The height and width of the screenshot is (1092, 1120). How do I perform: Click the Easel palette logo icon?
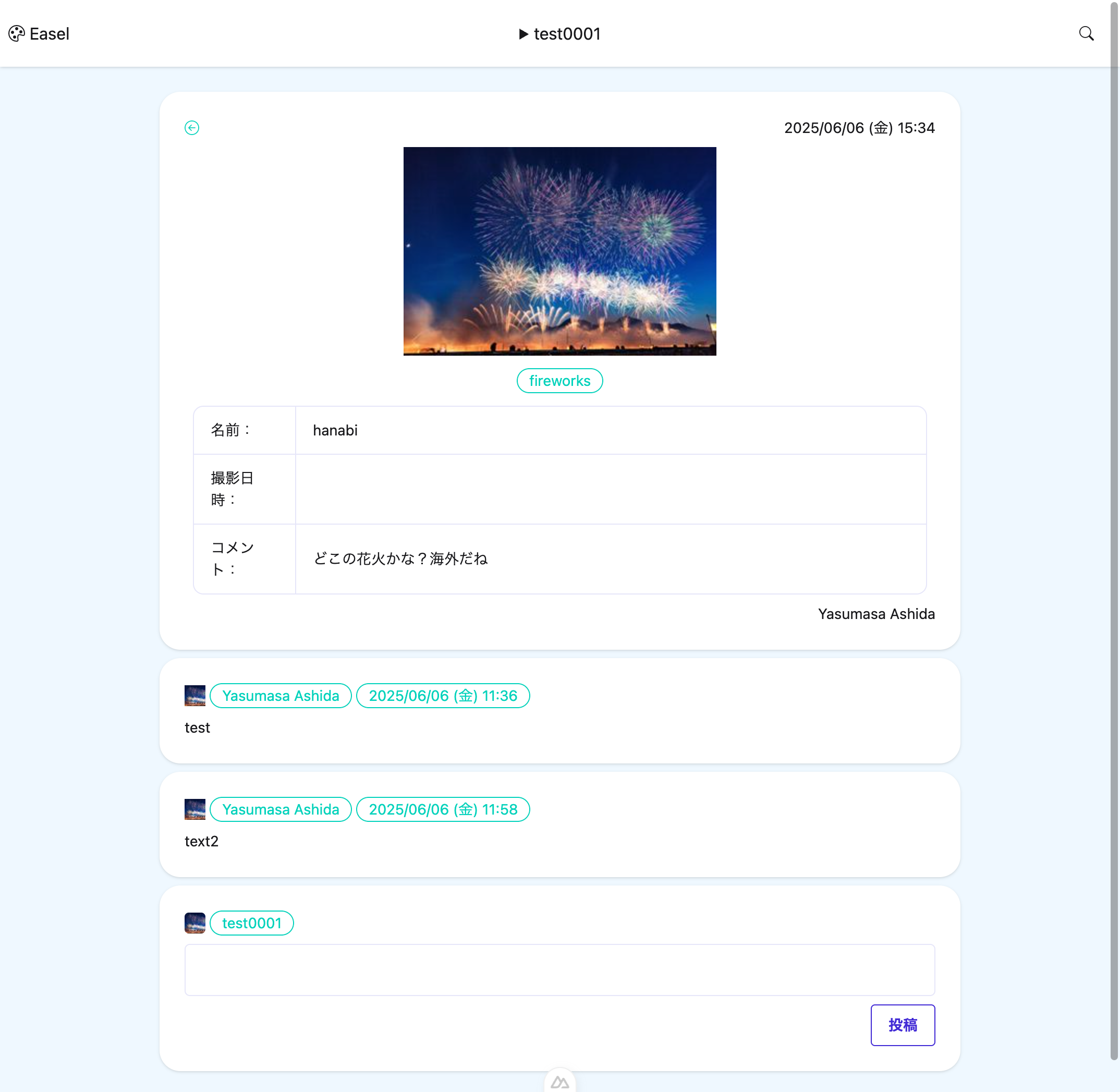click(17, 34)
